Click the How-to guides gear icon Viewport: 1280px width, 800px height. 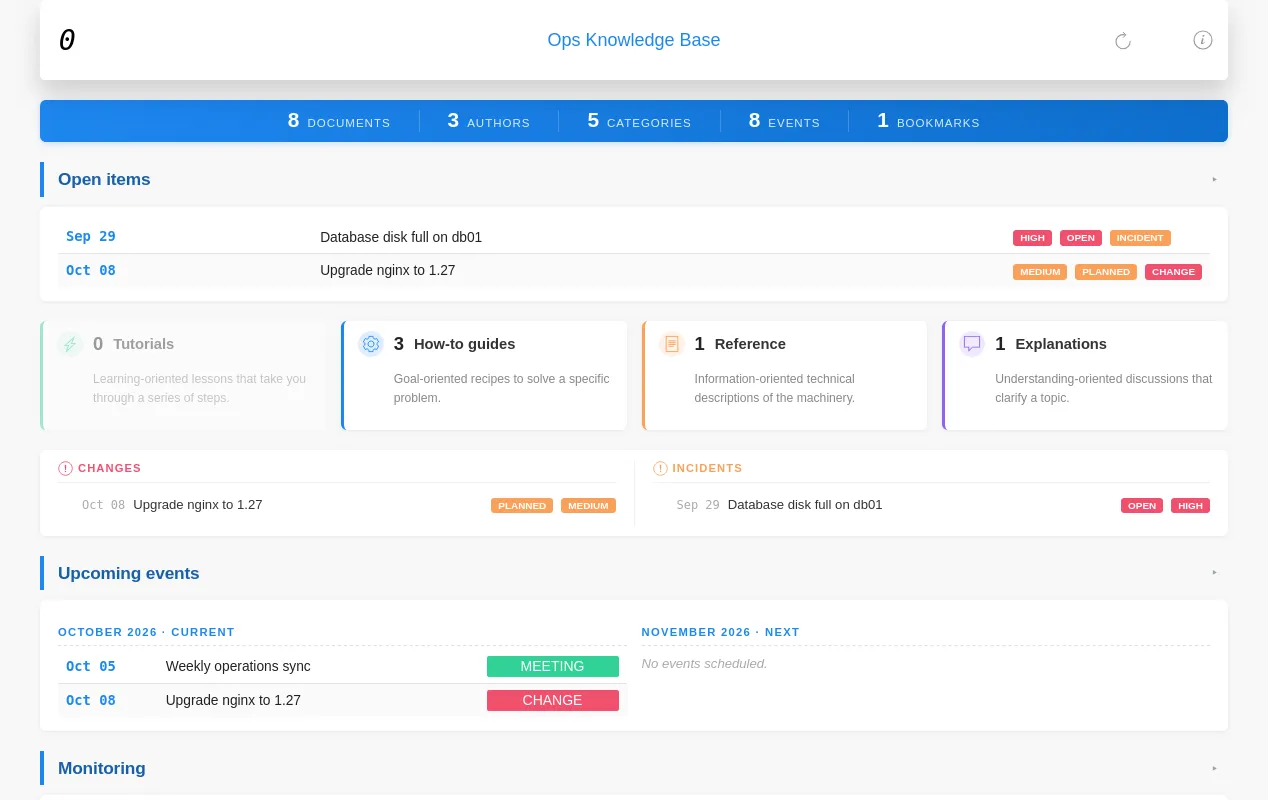coord(371,344)
